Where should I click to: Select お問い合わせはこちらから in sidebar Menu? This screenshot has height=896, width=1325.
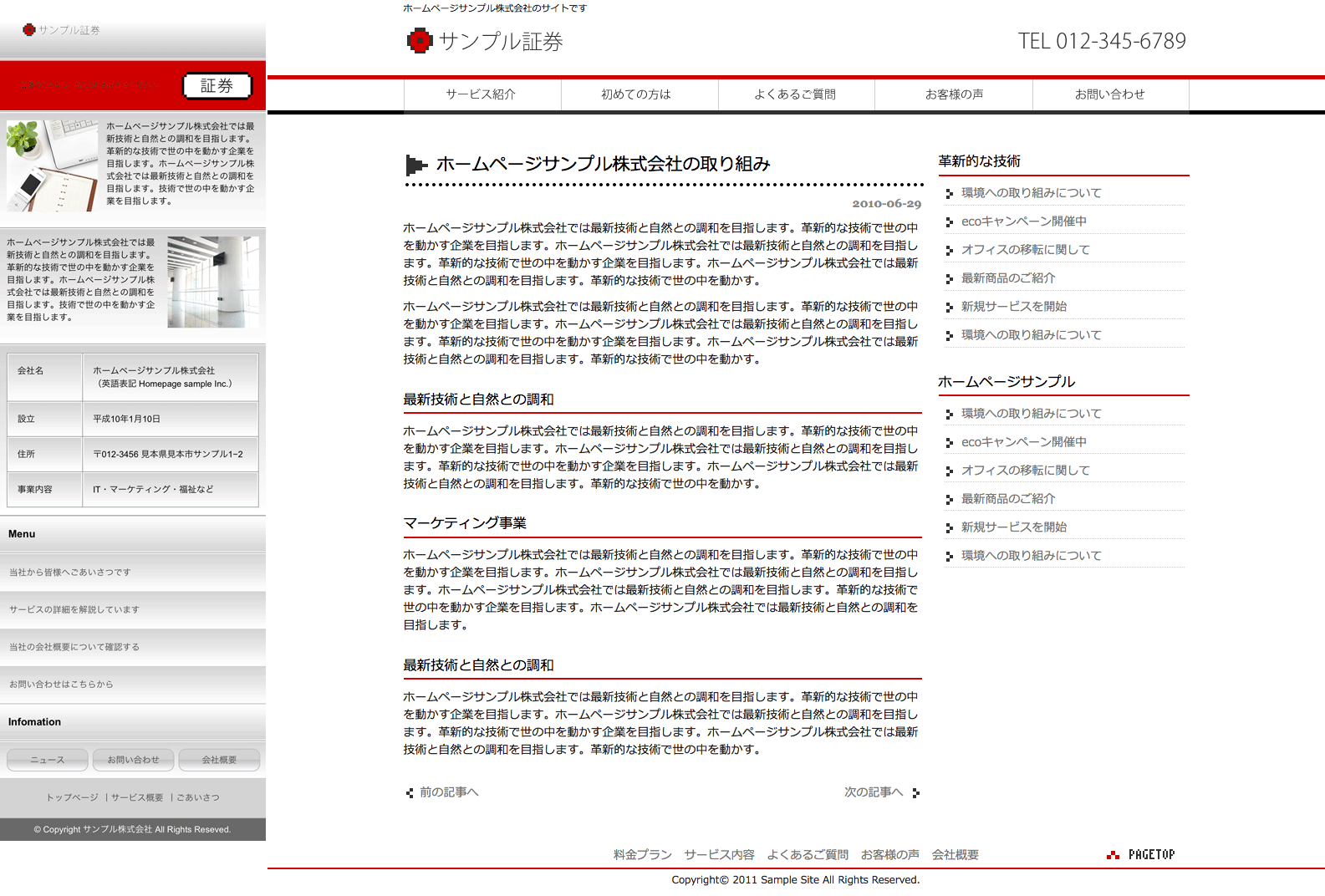click(61, 685)
